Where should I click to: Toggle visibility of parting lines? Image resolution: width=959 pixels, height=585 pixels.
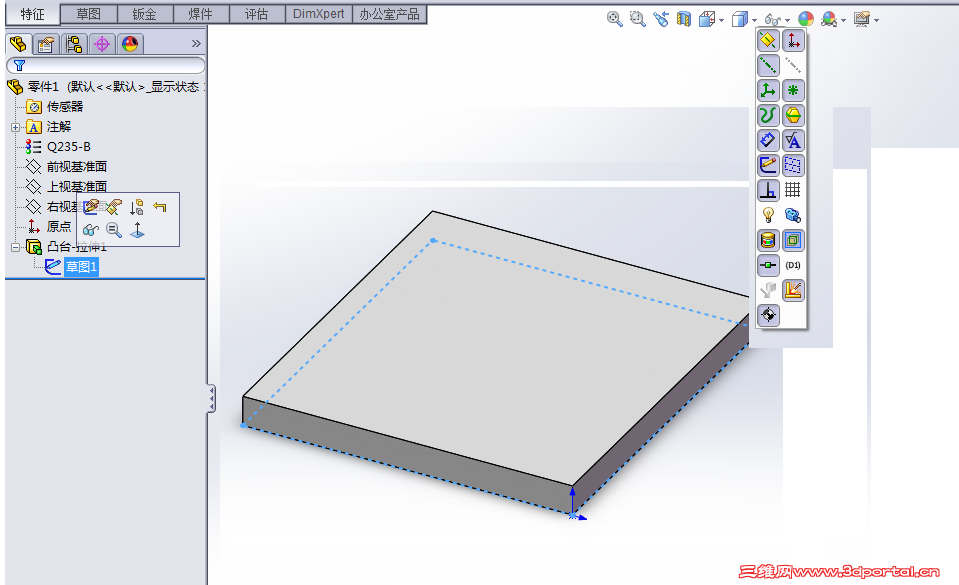[793, 116]
